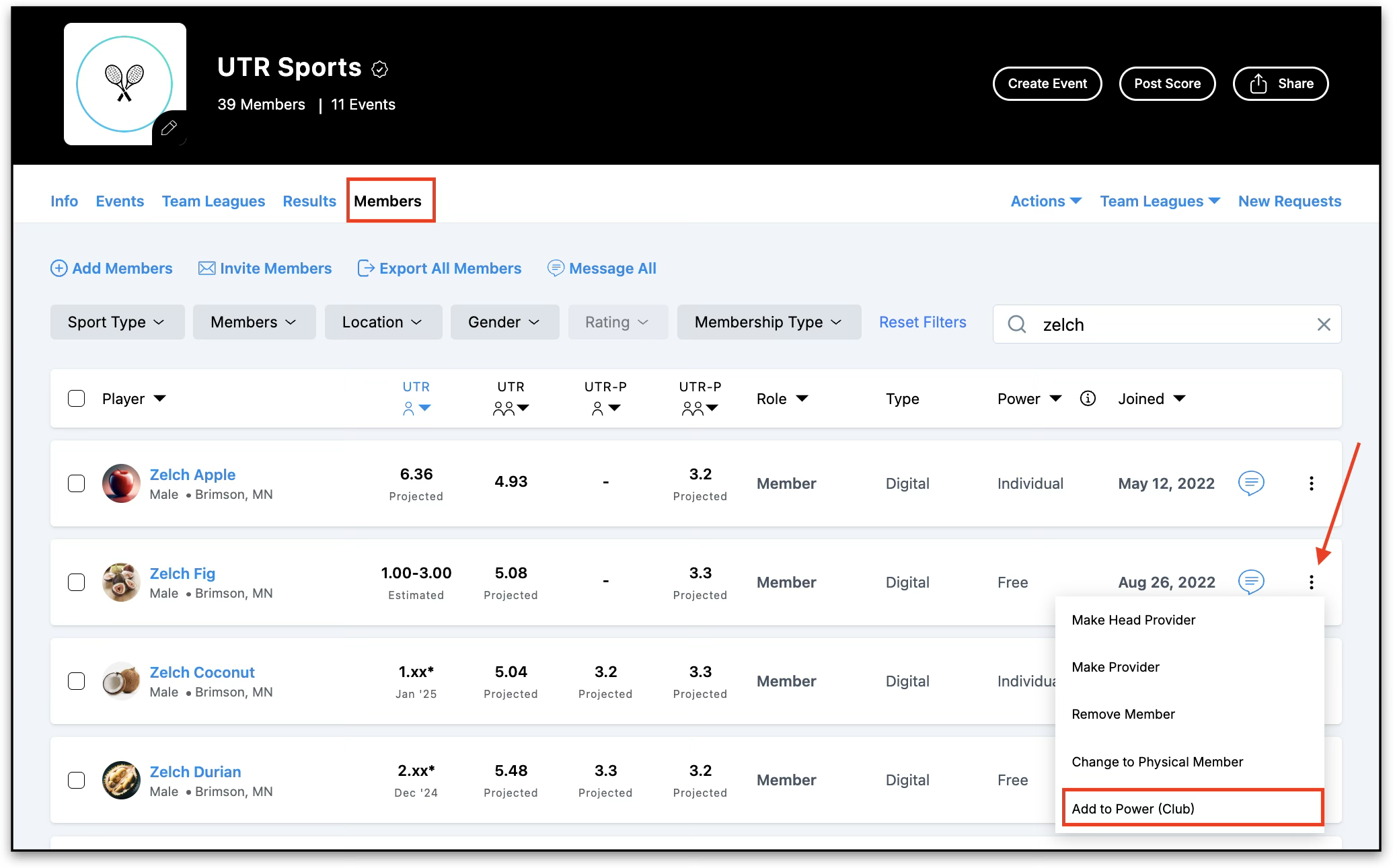
Task: Click the Create Event button
Action: [x=1047, y=83]
